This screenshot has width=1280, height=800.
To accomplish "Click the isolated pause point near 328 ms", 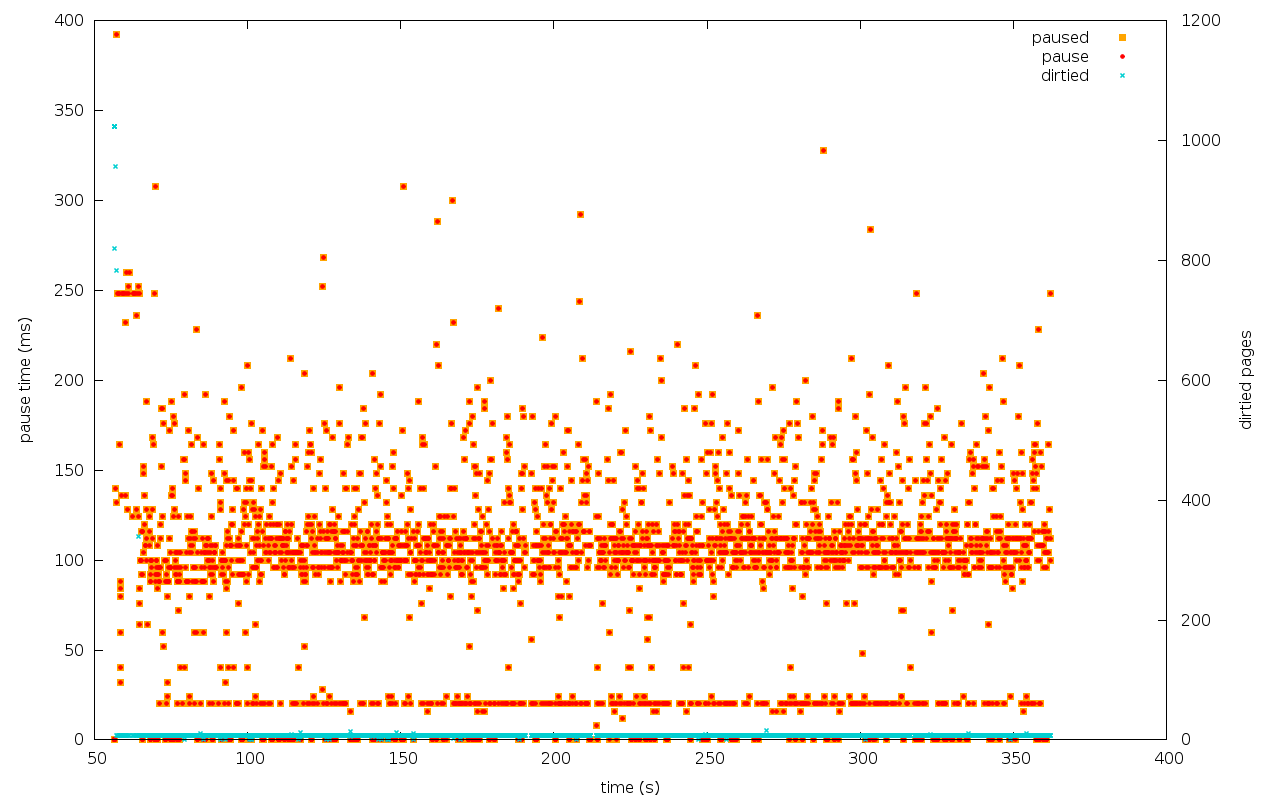I will 823,150.
